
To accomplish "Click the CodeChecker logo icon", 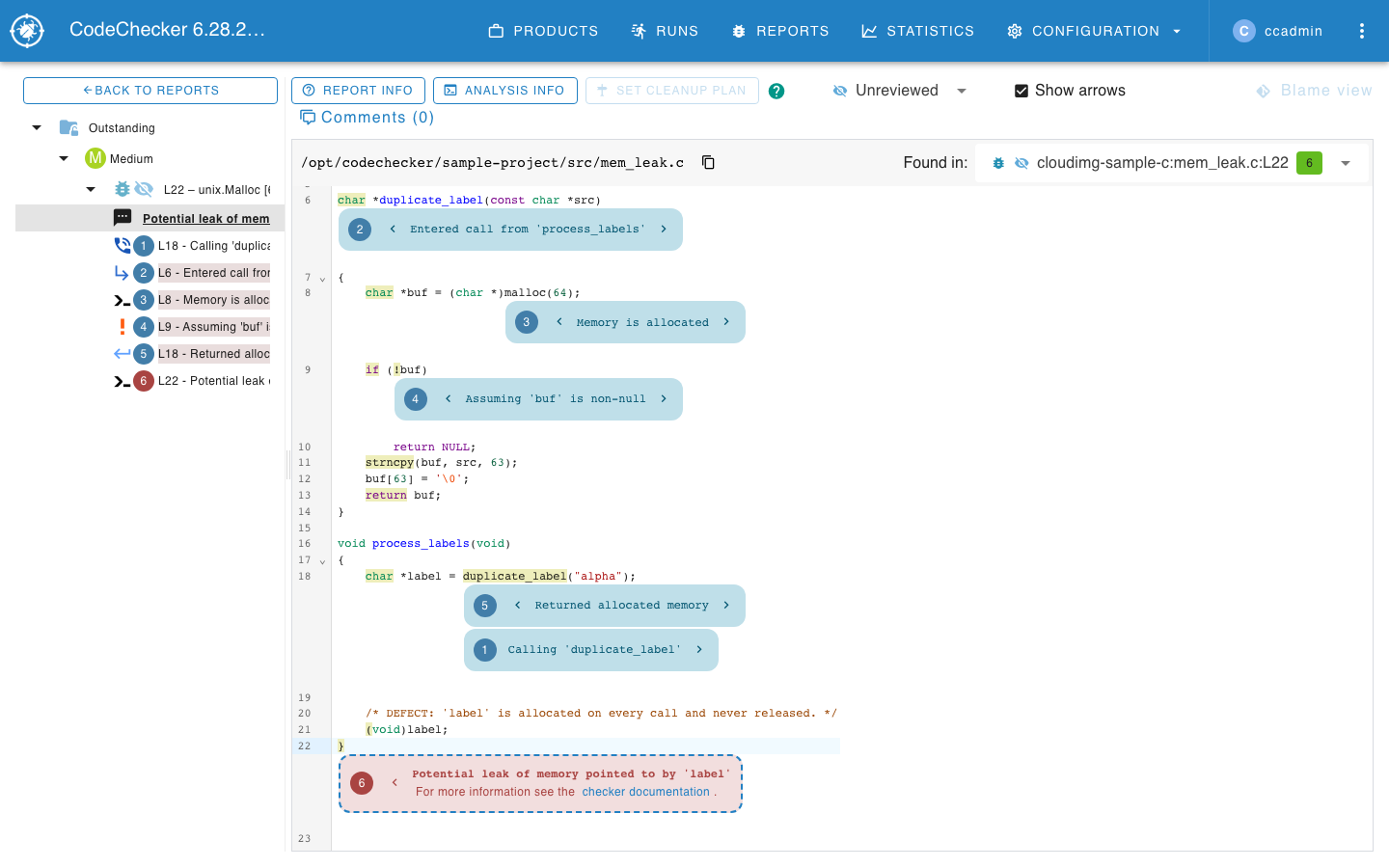I will point(27,31).
